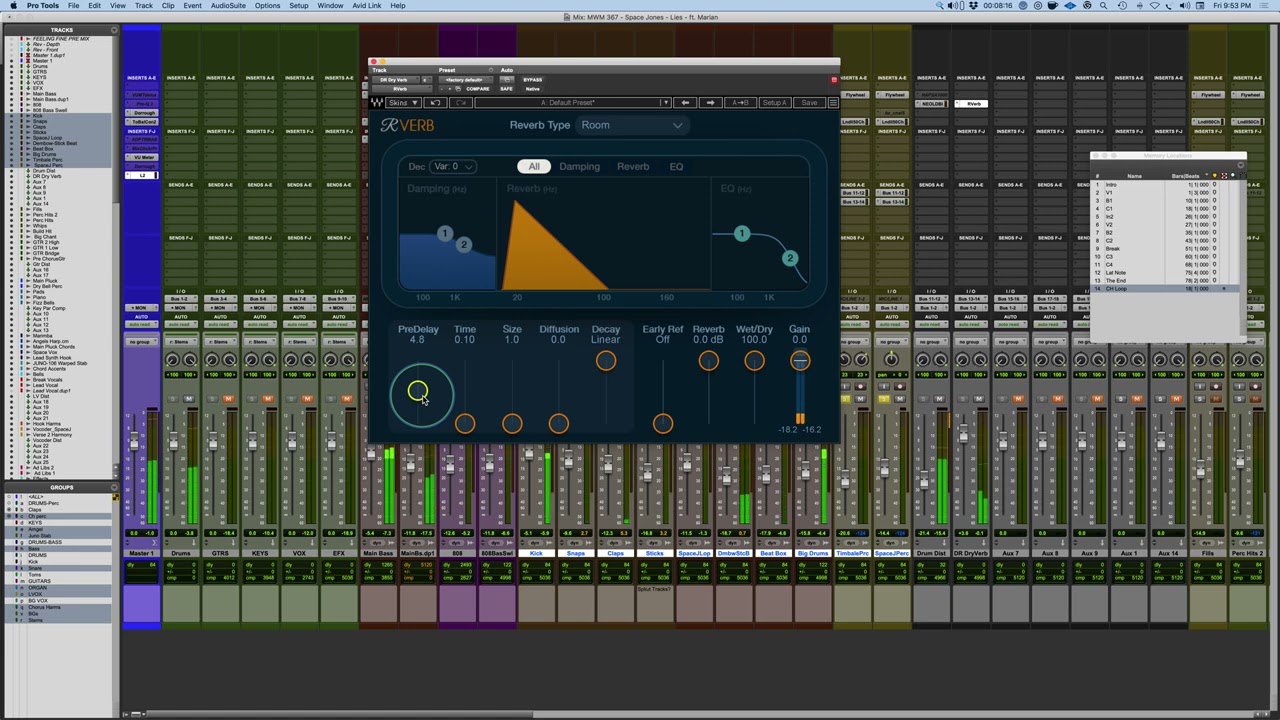Redo the RVerb parameter change
The image size is (1280, 720).
[x=460, y=103]
